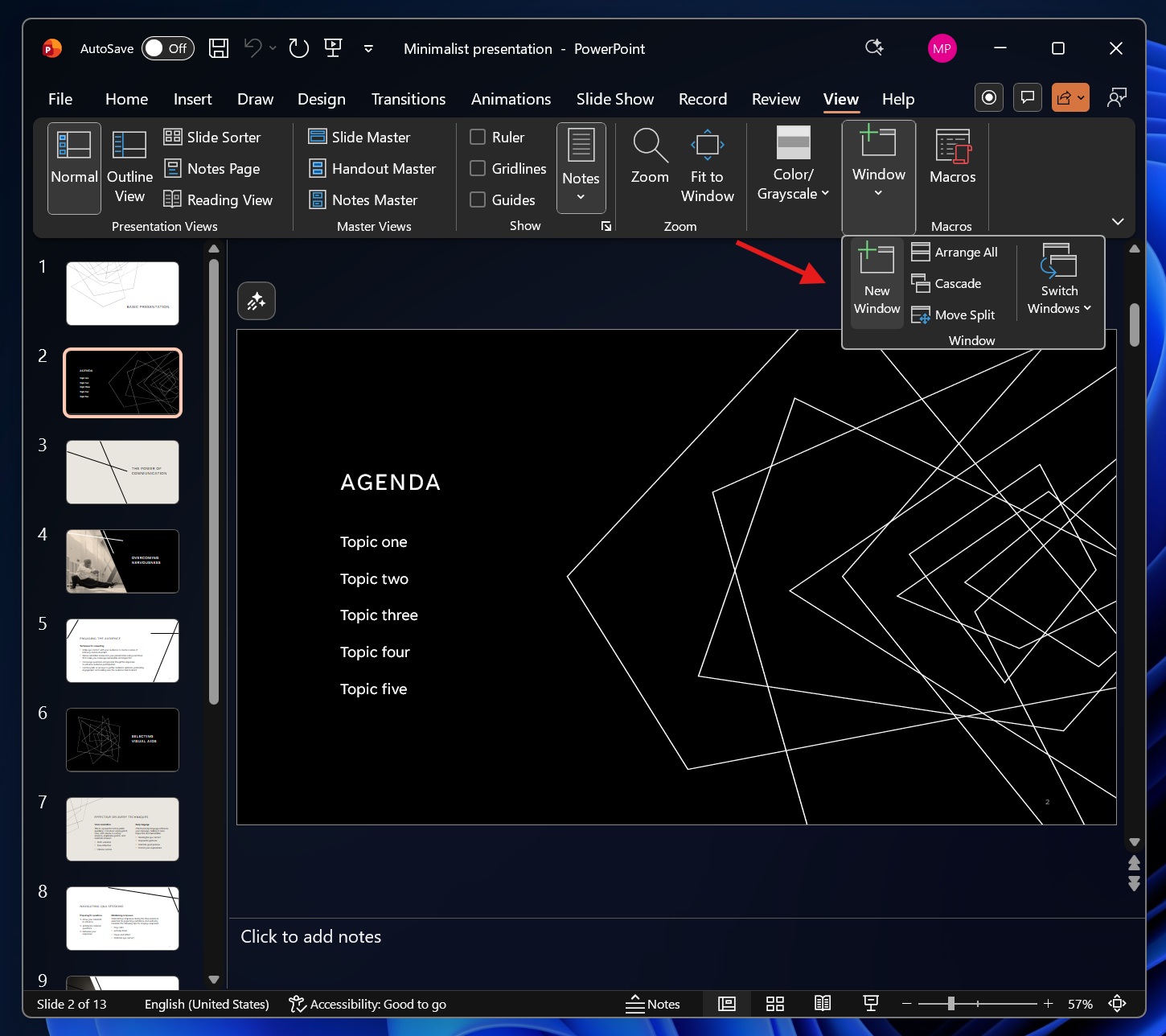Arrange All open windows
Viewport: 1166px width, 1036px height.
coord(955,252)
